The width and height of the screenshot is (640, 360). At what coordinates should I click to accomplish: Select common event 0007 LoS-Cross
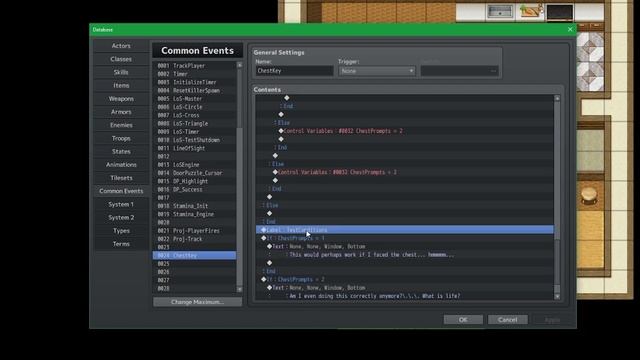[194, 115]
